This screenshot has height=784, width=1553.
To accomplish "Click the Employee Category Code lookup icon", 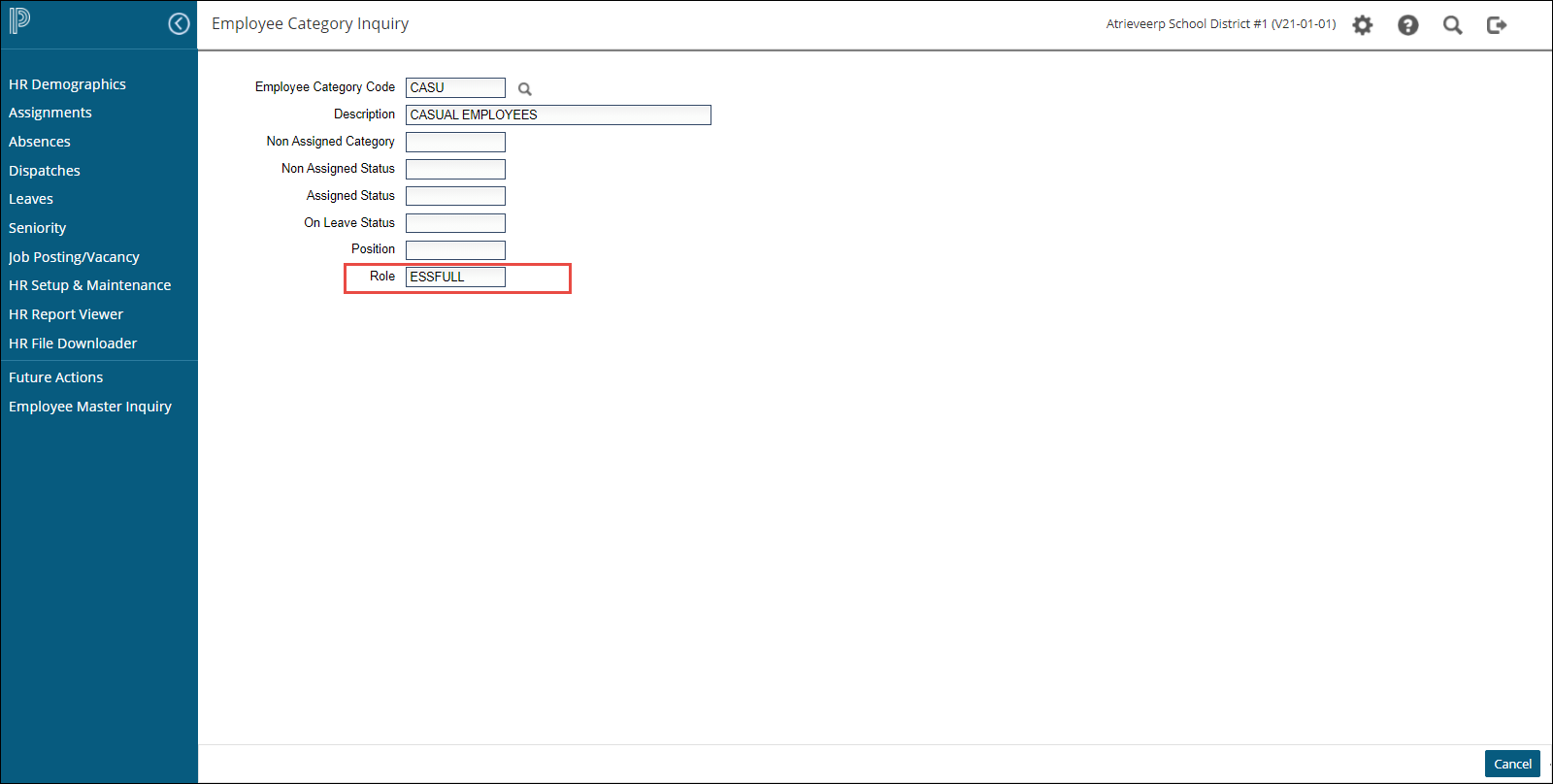I will [x=525, y=89].
